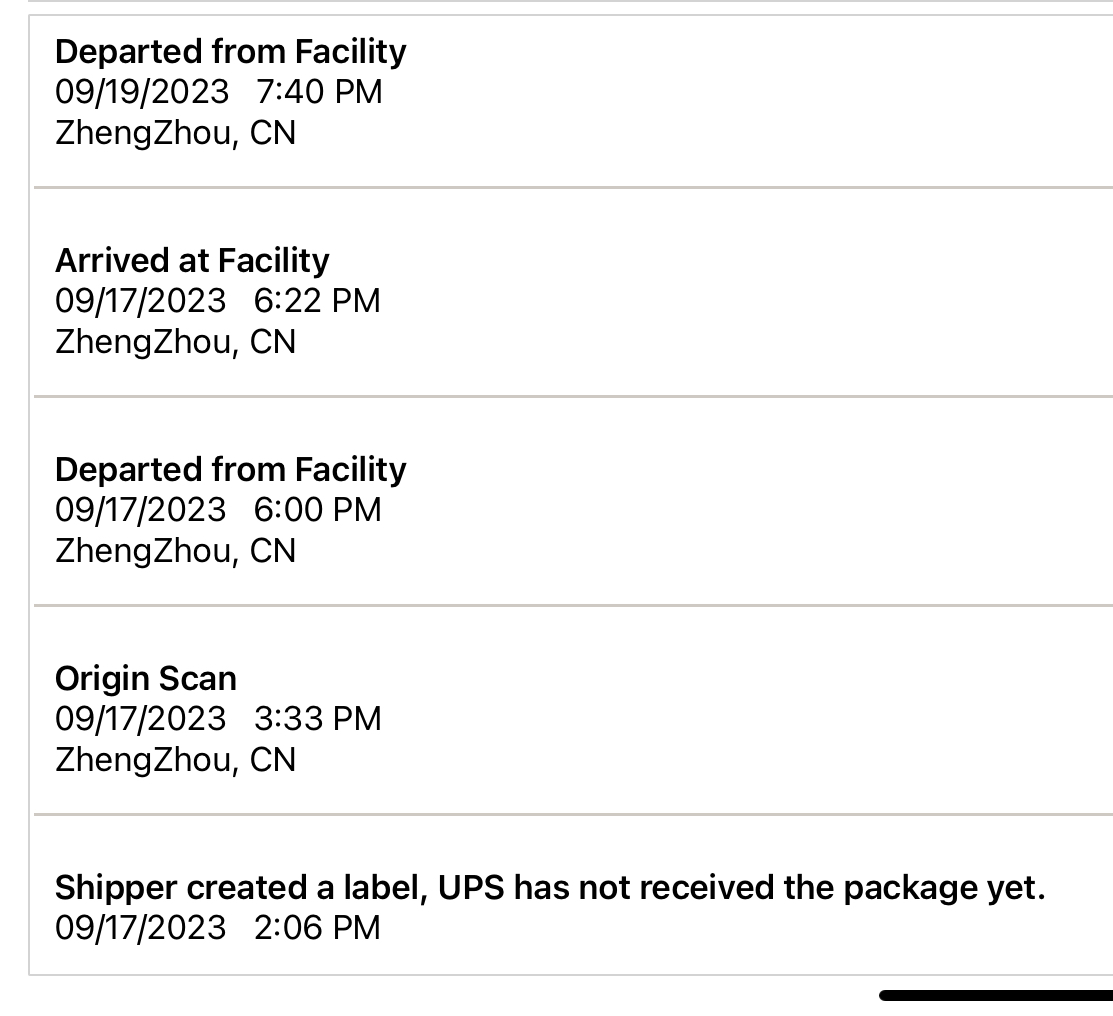Image resolution: width=1113 pixels, height=1016 pixels.
Task: Tap the 7:40 PM time
Action: (319, 92)
